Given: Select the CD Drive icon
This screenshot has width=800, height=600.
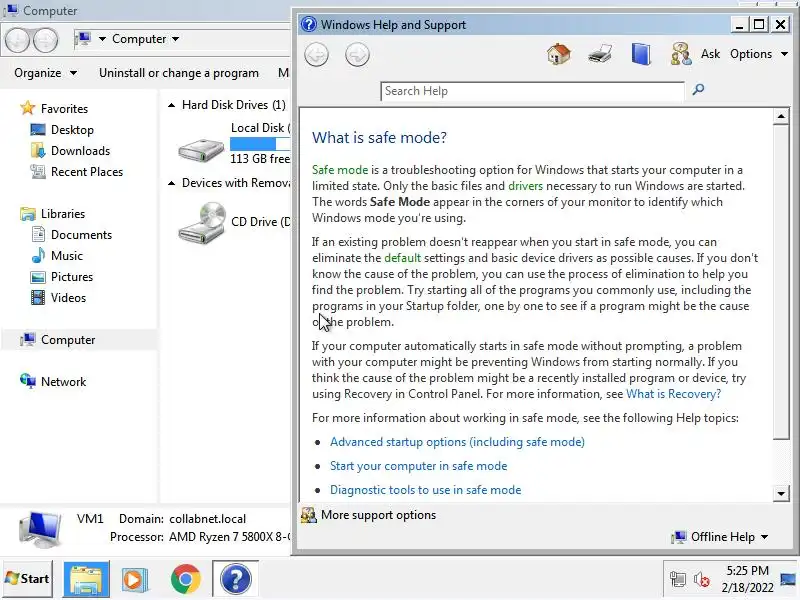Looking at the screenshot, I should tap(202, 222).
